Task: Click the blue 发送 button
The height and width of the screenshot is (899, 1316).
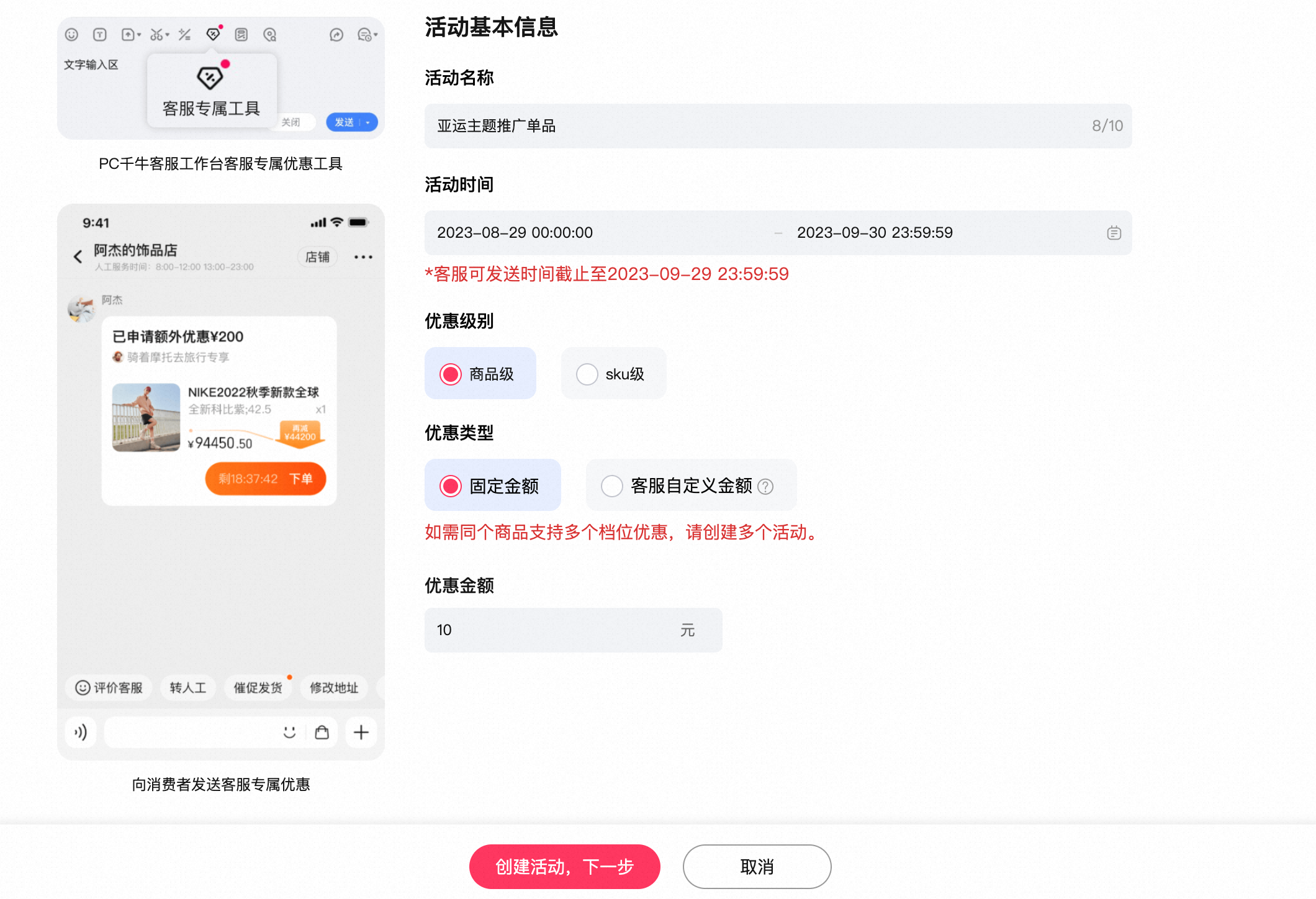Action: 345,122
